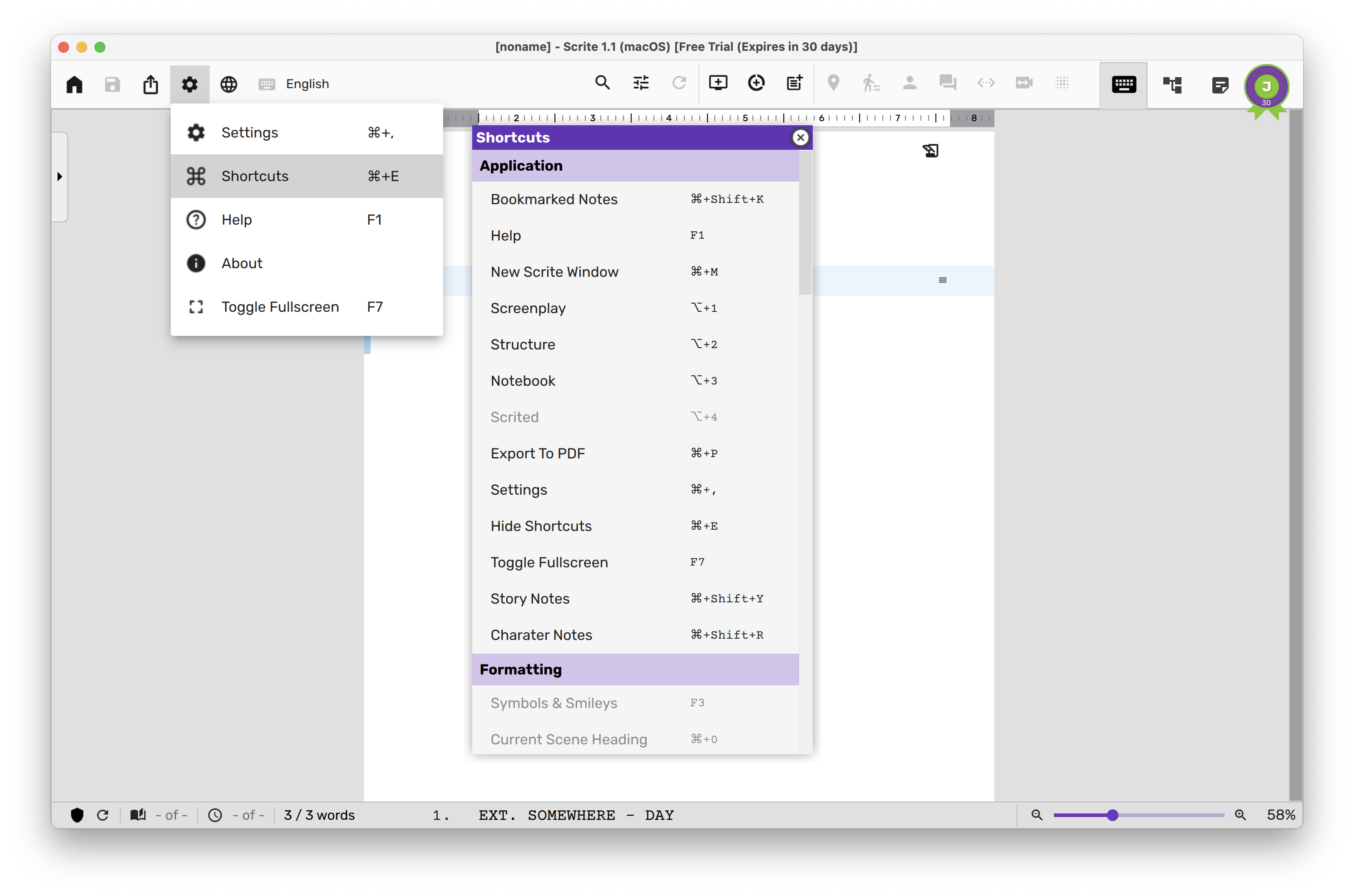This screenshot has height=896, width=1354.
Task: Click EXT. SOMEWHERE - DAY scene heading
Action: [576, 815]
